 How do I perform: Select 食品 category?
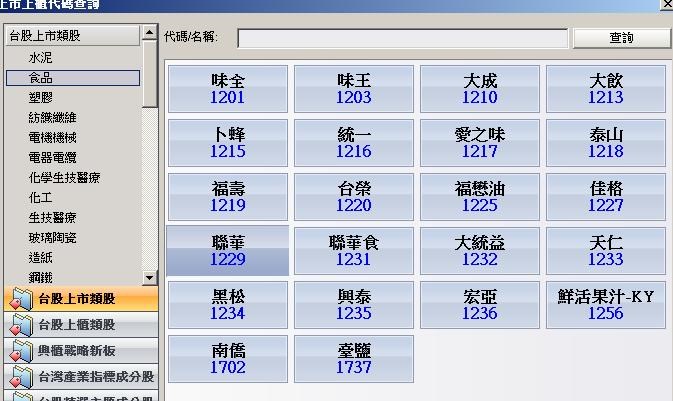point(73,78)
